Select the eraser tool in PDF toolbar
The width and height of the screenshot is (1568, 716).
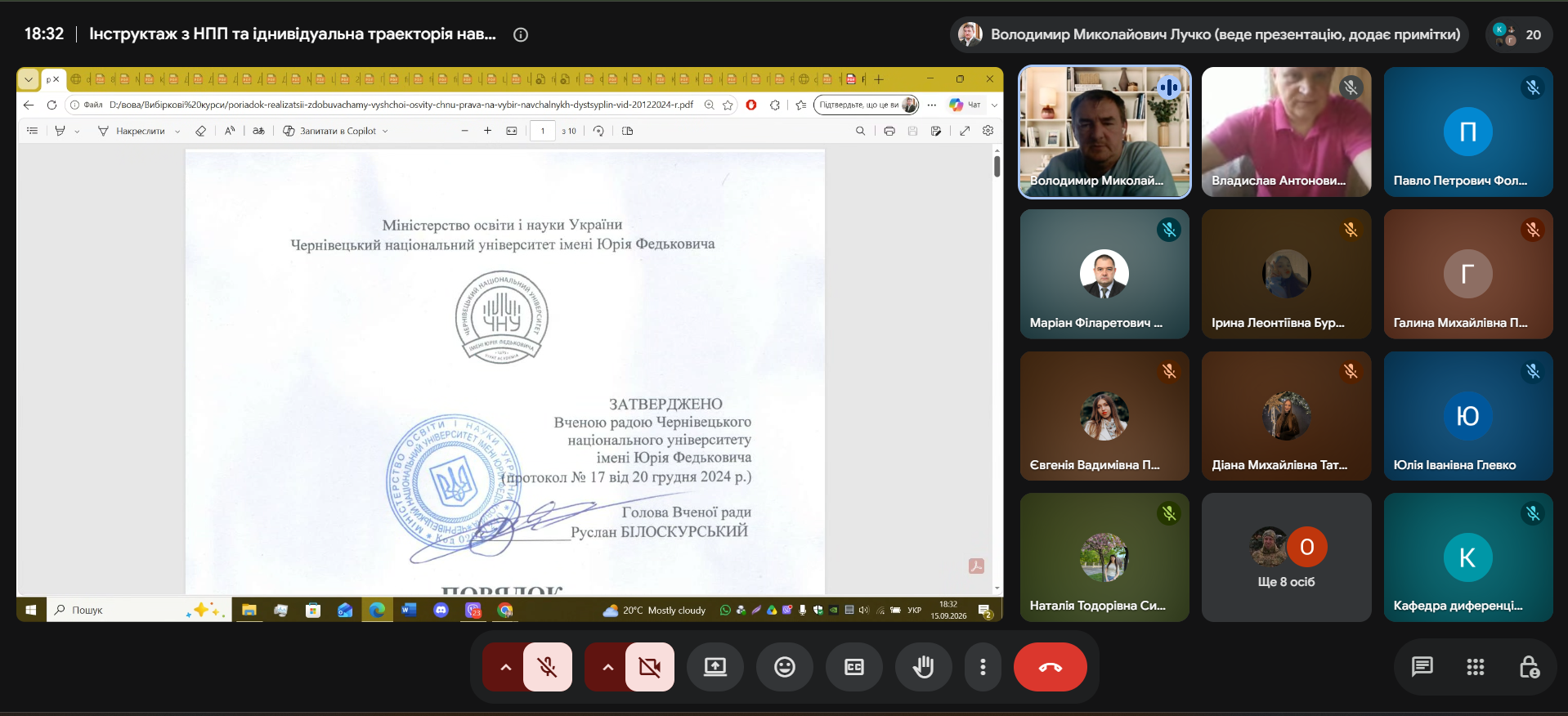(201, 131)
